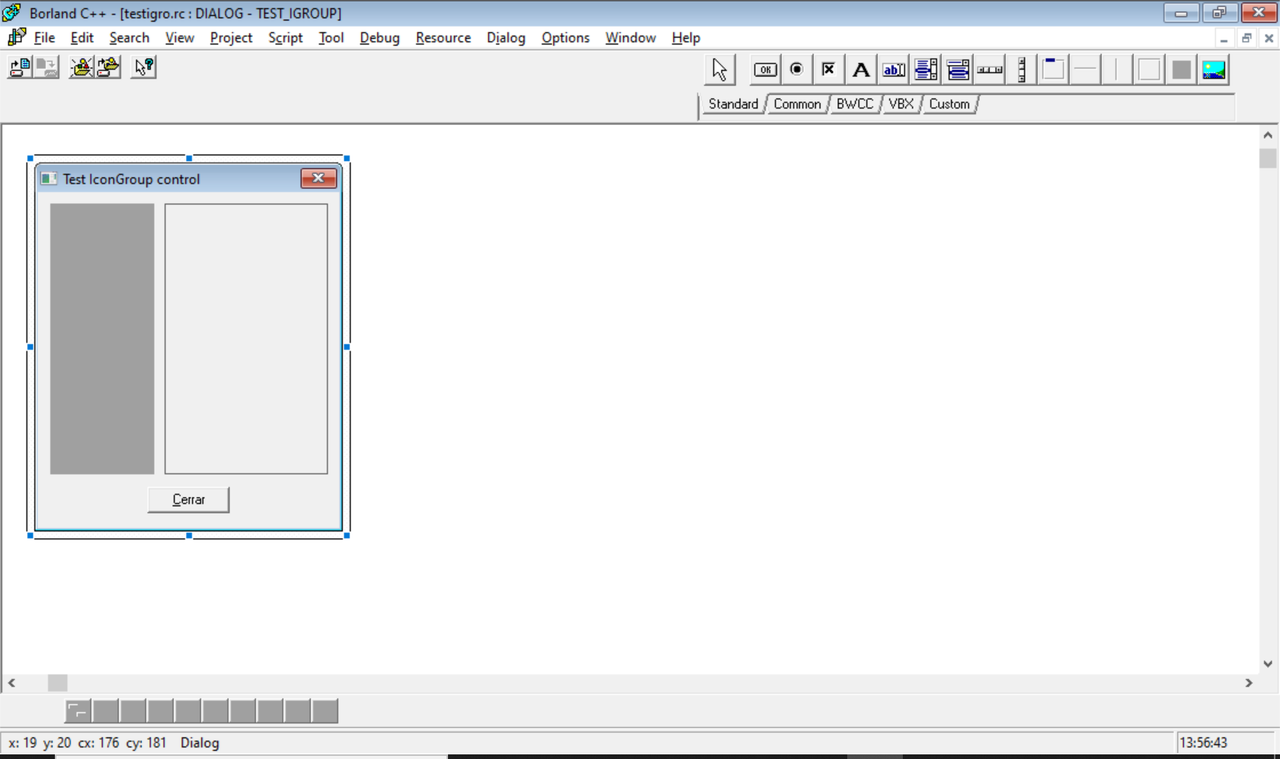
Task: Click the 'Dialog' label in status bar
Action: point(200,743)
